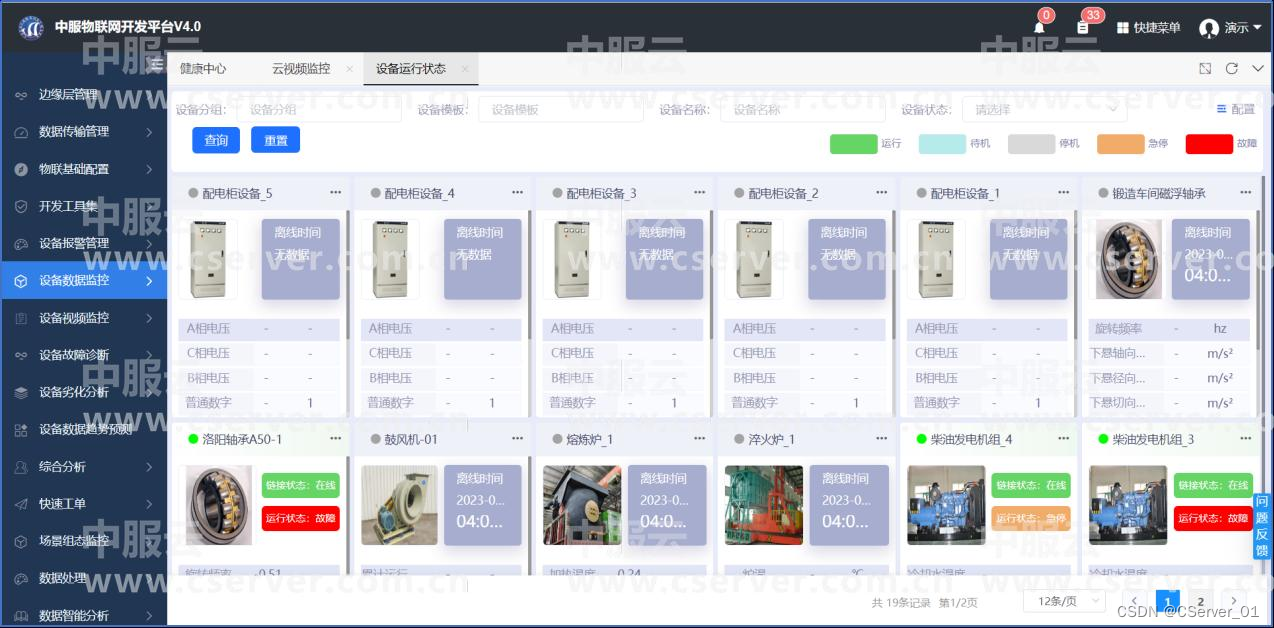Open the 问题反馈 feedback side button
This screenshot has width=1274, height=628.
point(1262,527)
